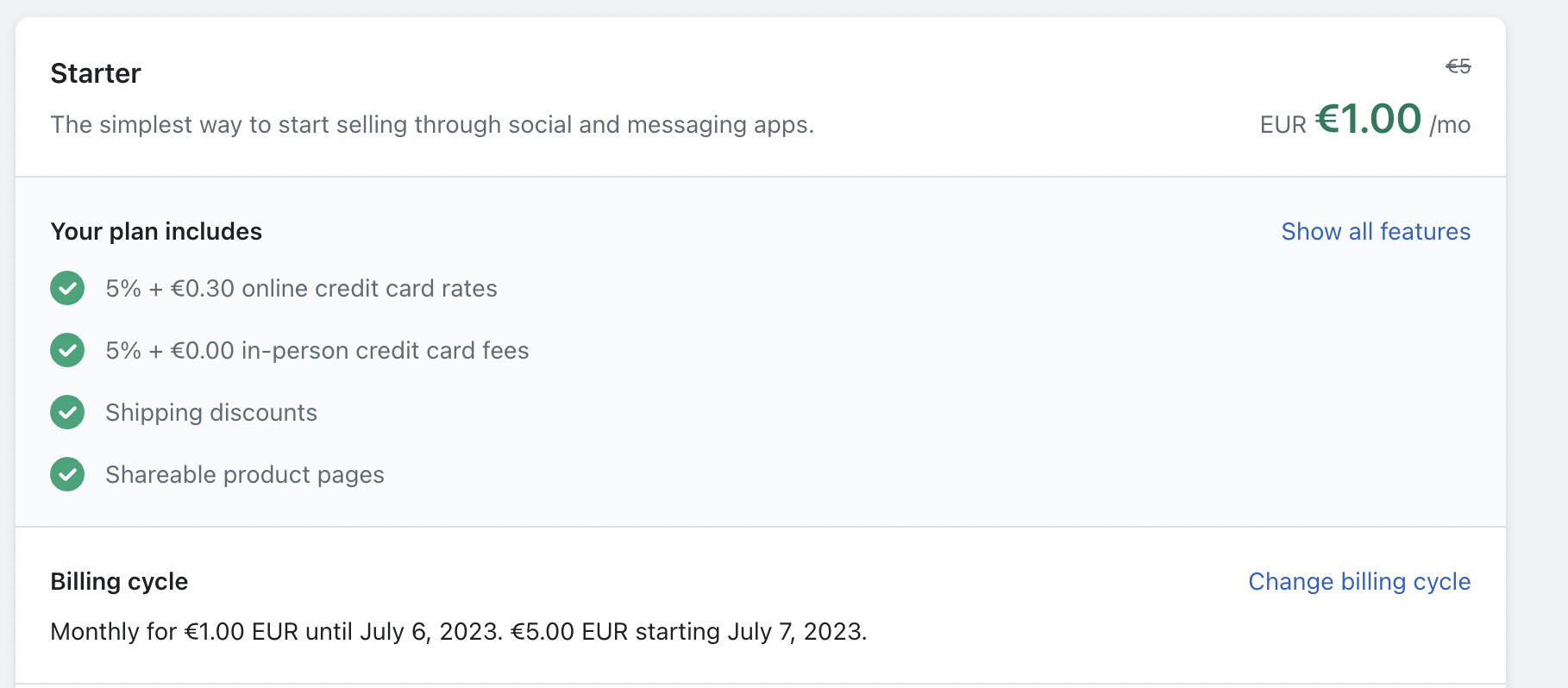Open the Change billing cycle link
The height and width of the screenshot is (688, 1568).
coord(1358,581)
